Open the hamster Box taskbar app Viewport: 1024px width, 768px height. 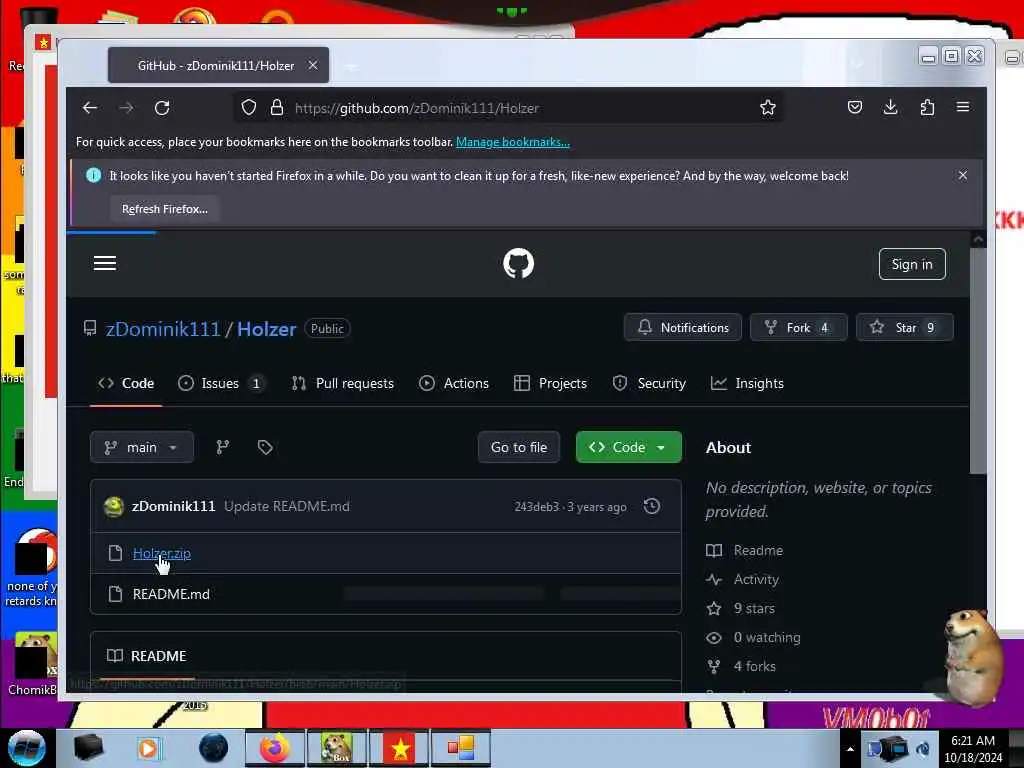pyautogui.click(x=337, y=748)
